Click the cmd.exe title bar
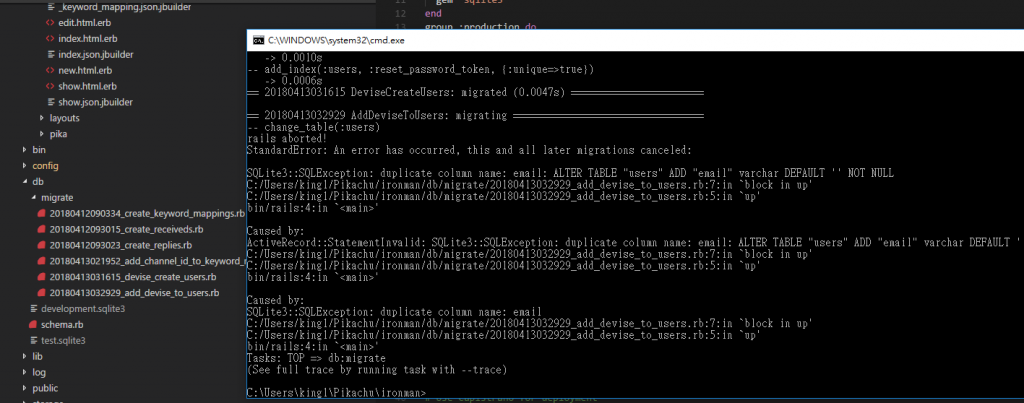Screen dimensions: 1024x403 tap(635, 40)
